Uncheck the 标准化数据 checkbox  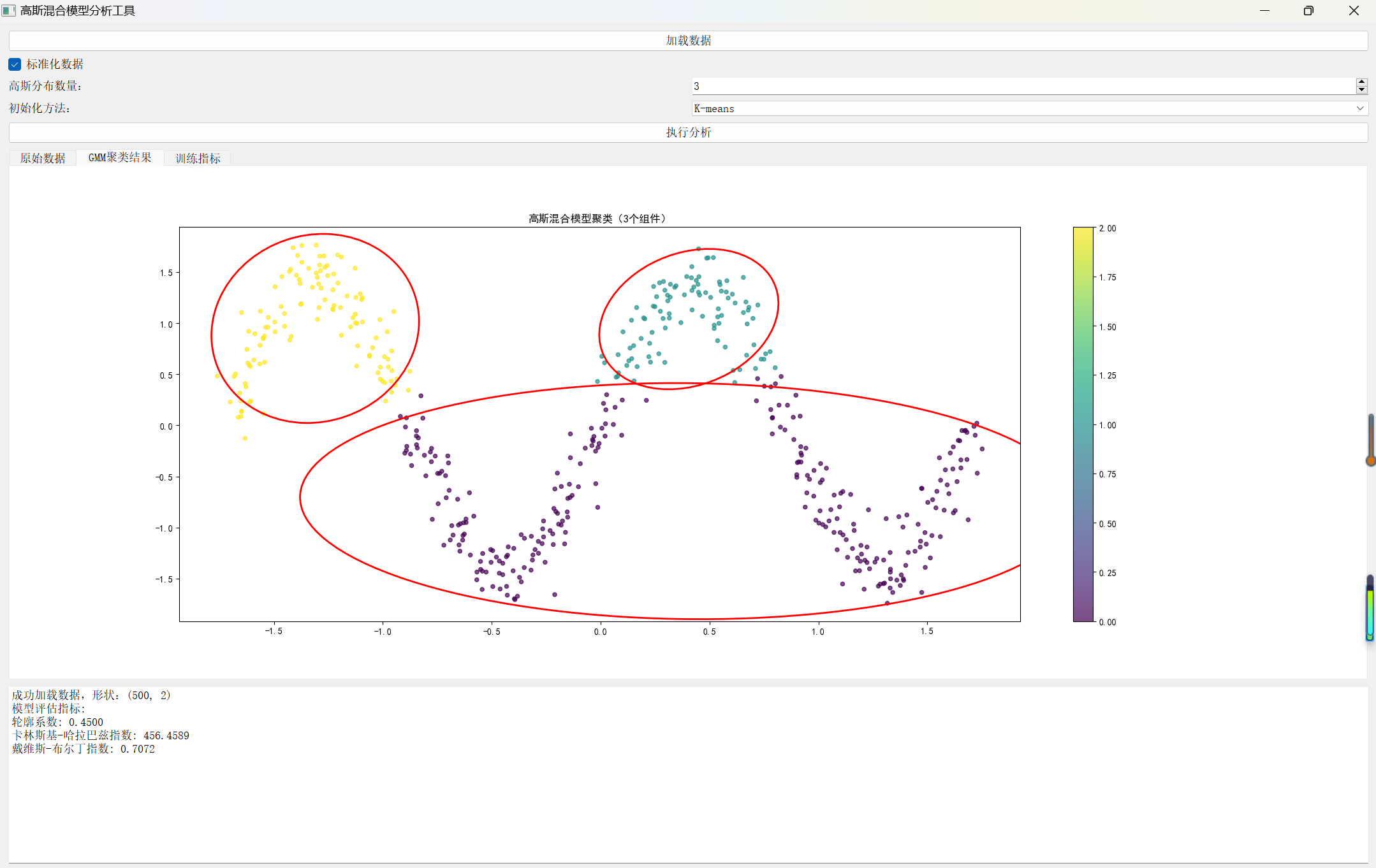15,64
